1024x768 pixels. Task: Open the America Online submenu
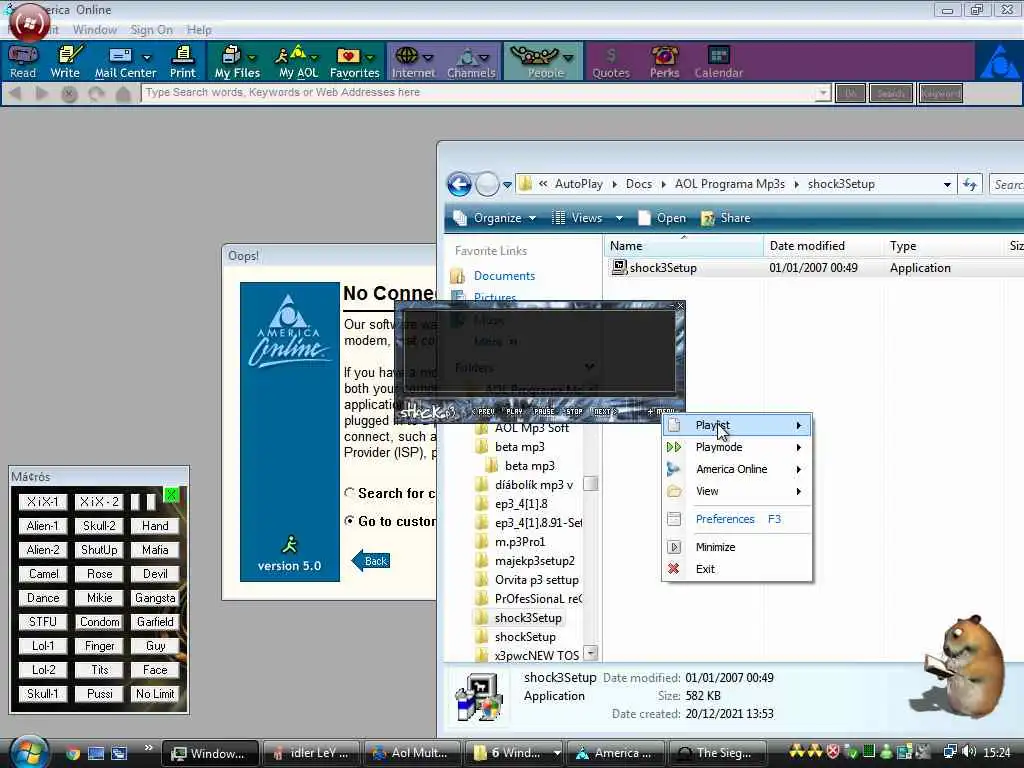tap(737, 469)
